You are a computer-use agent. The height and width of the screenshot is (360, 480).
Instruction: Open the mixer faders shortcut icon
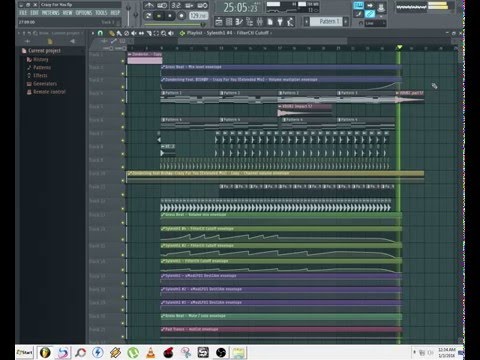pyautogui.click(x=260, y=22)
